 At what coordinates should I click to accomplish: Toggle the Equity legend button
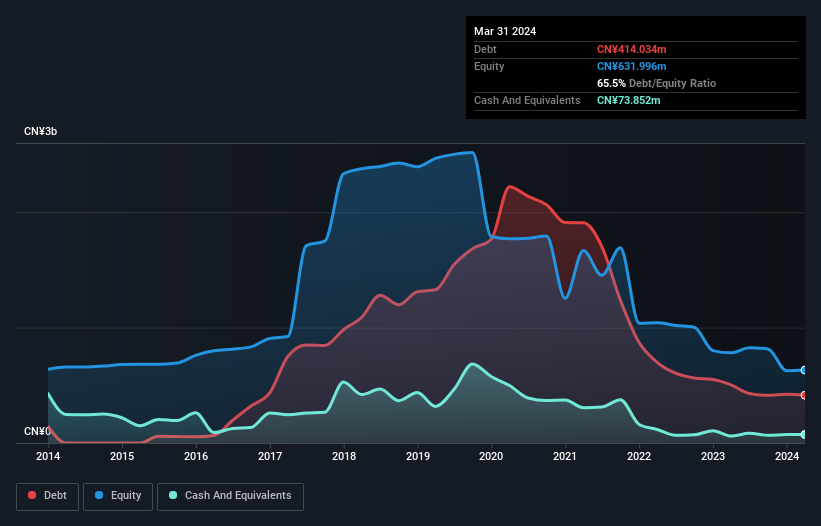pos(118,496)
